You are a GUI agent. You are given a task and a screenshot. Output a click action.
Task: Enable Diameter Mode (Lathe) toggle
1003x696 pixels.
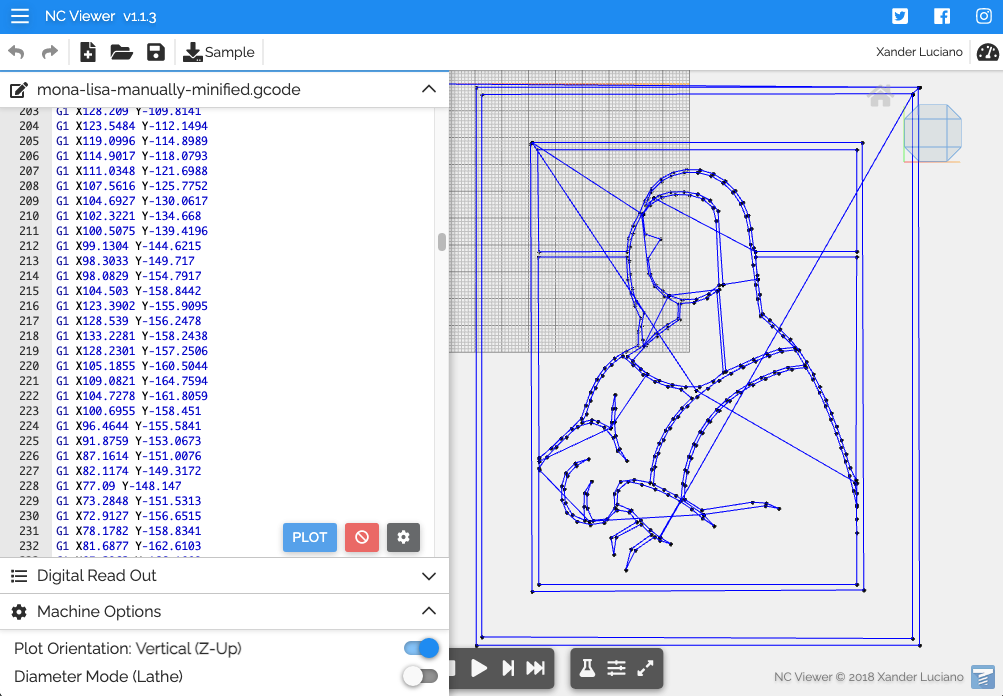click(x=420, y=676)
